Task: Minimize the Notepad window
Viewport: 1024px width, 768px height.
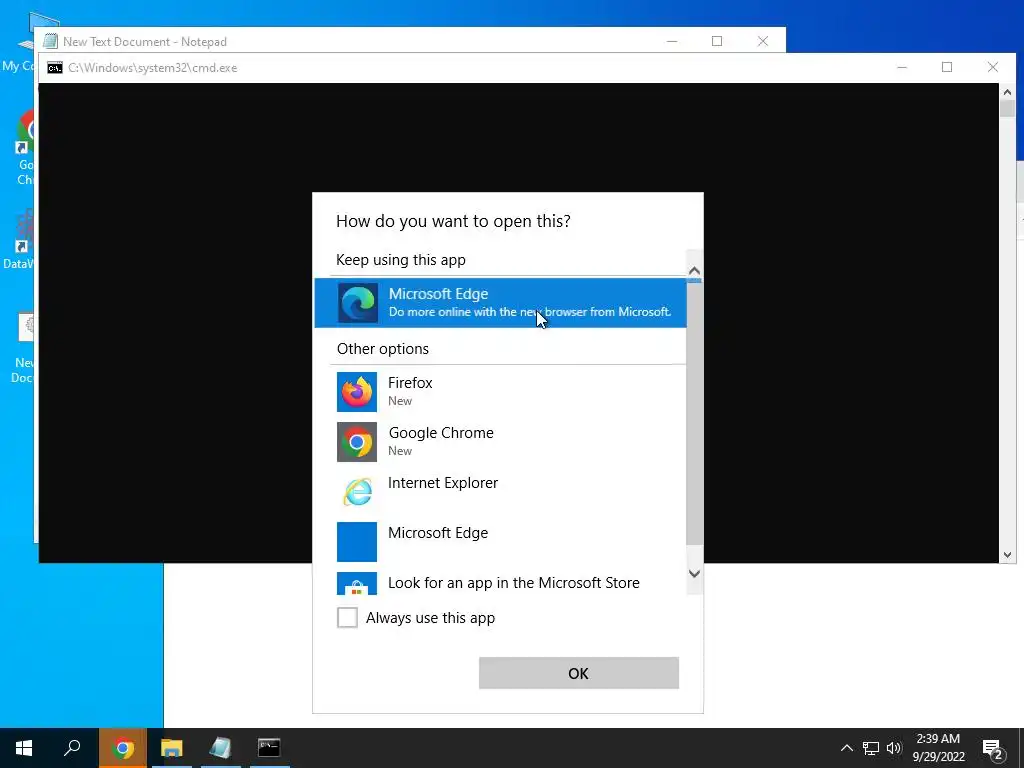Action: pos(672,41)
